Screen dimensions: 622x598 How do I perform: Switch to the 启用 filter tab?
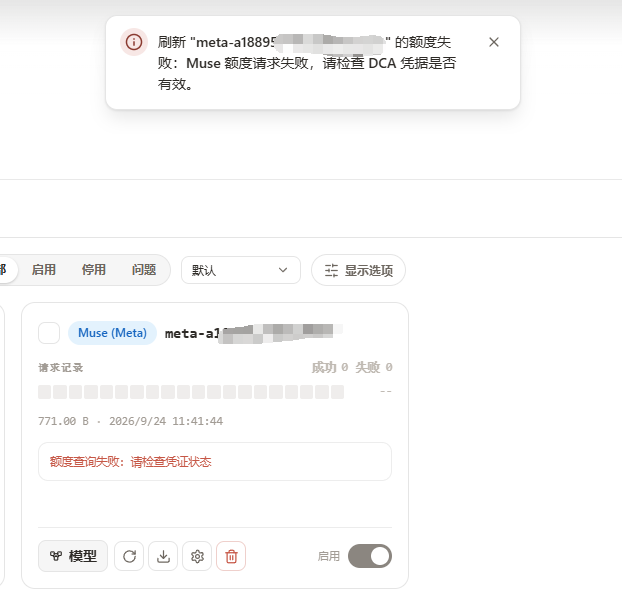coord(44,270)
